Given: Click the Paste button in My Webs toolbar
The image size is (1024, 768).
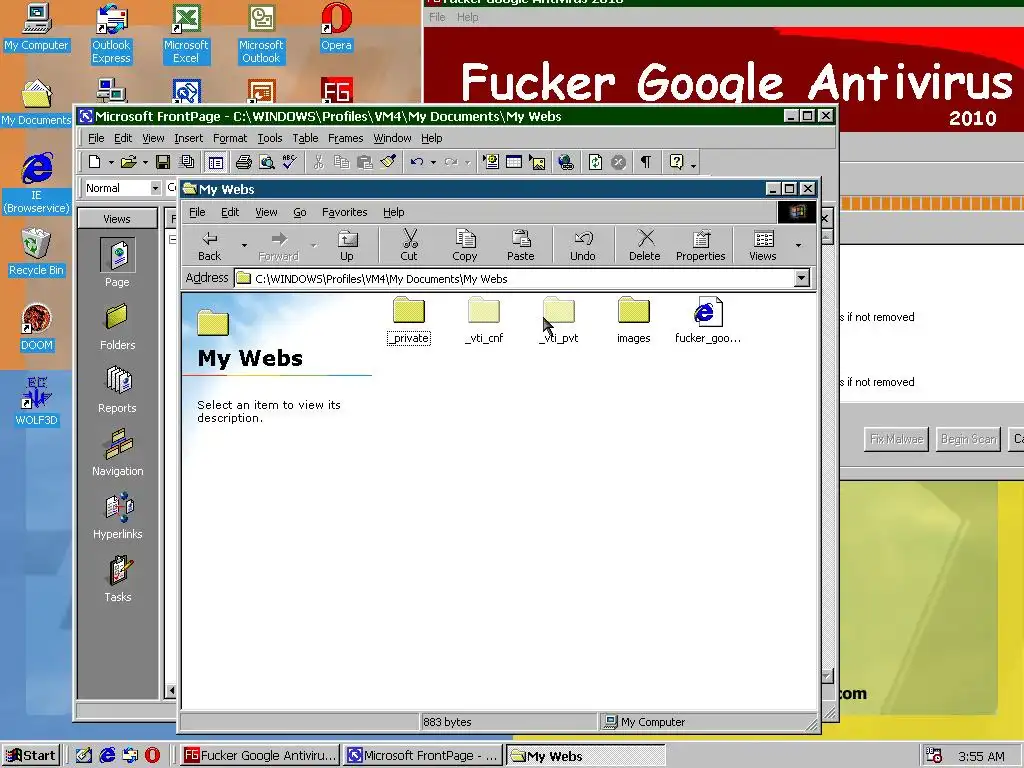Looking at the screenshot, I should [x=520, y=246].
